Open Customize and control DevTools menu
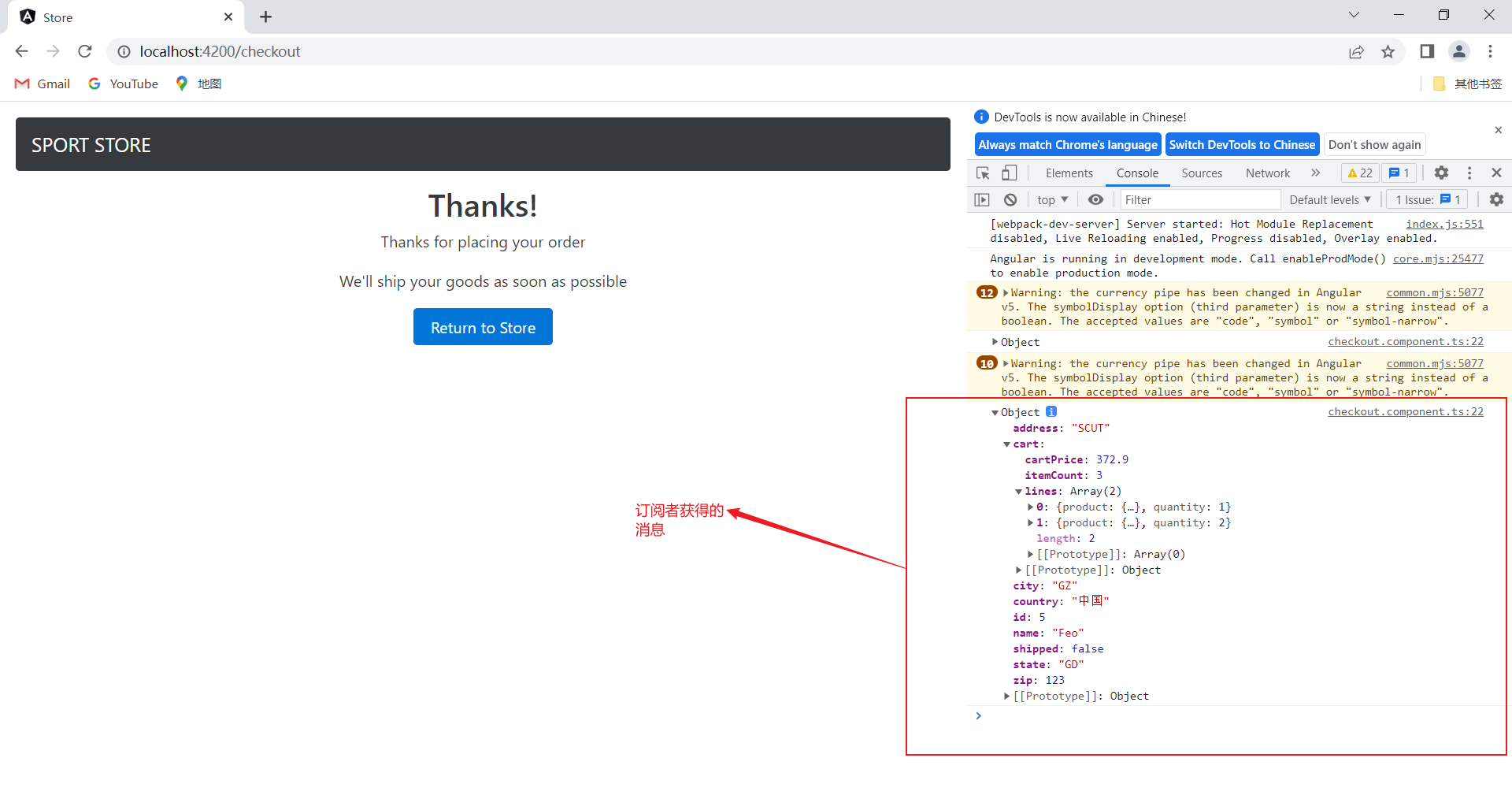Viewport: 1512px width, 810px height. coord(1469,173)
